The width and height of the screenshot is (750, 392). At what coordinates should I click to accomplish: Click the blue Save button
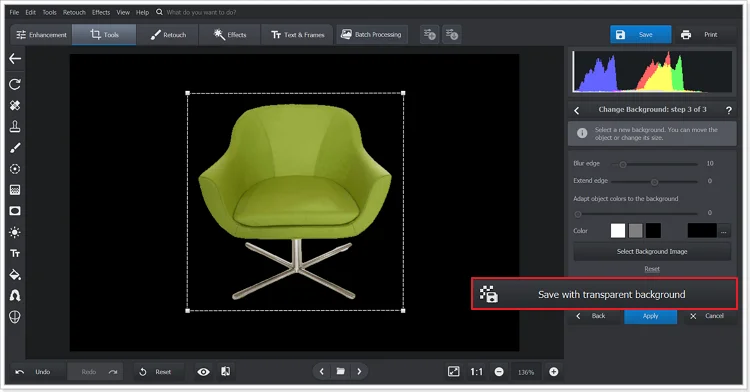(640, 34)
